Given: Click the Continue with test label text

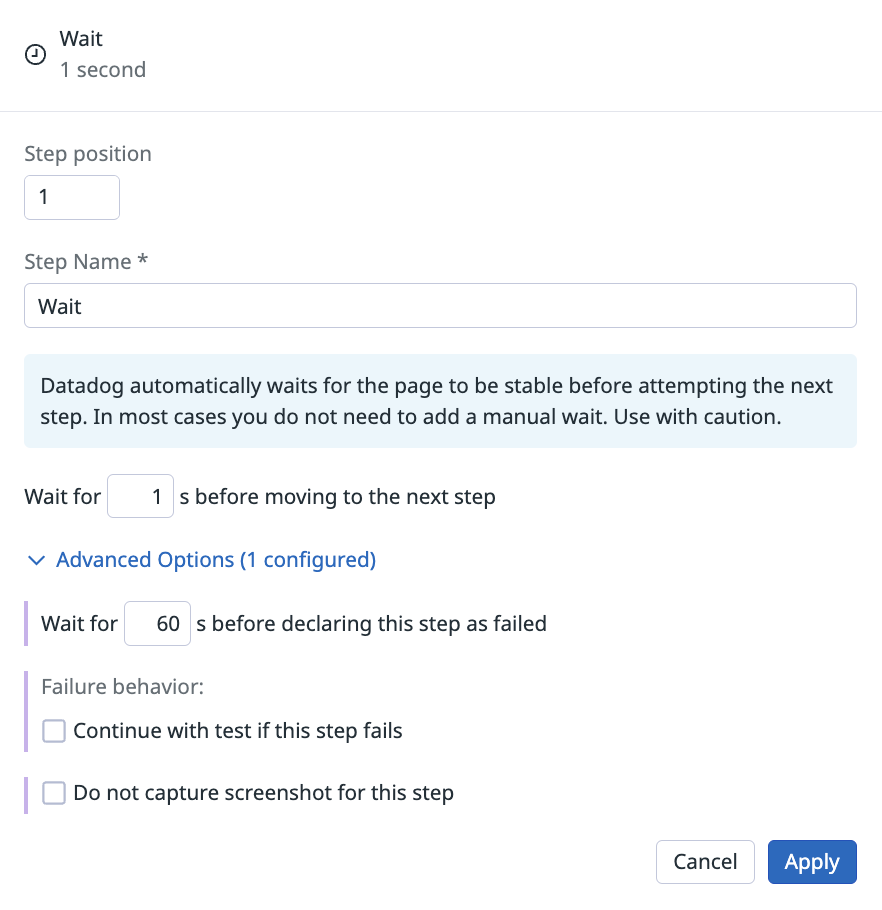Looking at the screenshot, I should point(238,731).
